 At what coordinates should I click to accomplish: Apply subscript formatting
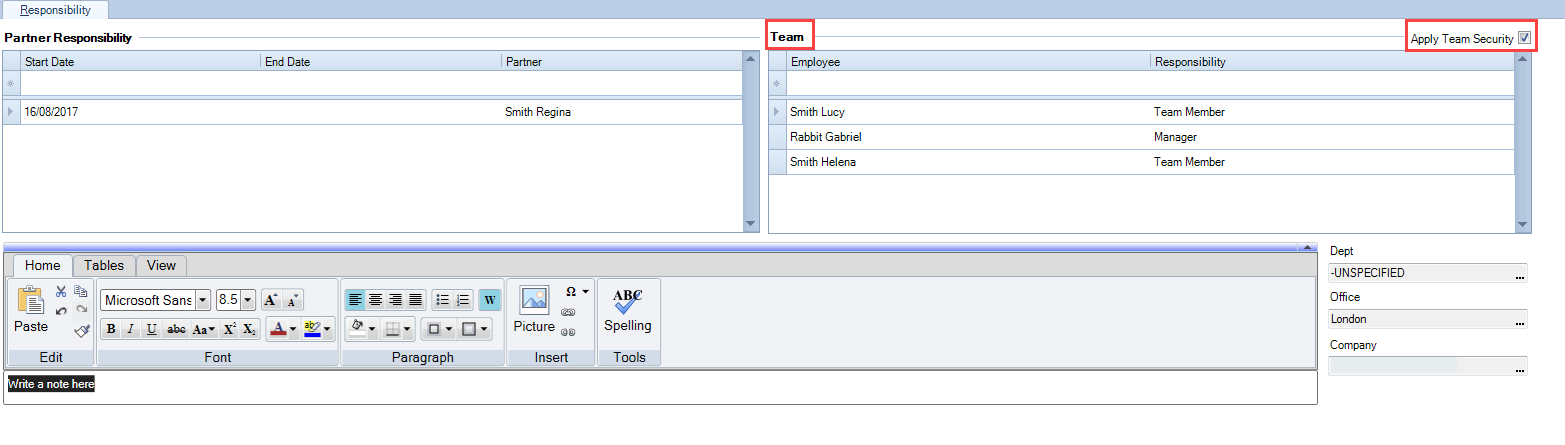[x=249, y=329]
